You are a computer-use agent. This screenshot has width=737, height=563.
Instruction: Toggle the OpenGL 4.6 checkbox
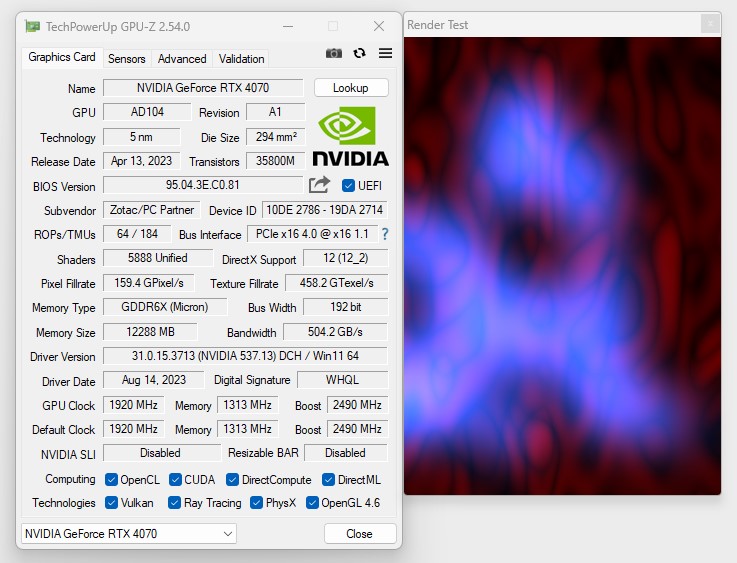312,502
